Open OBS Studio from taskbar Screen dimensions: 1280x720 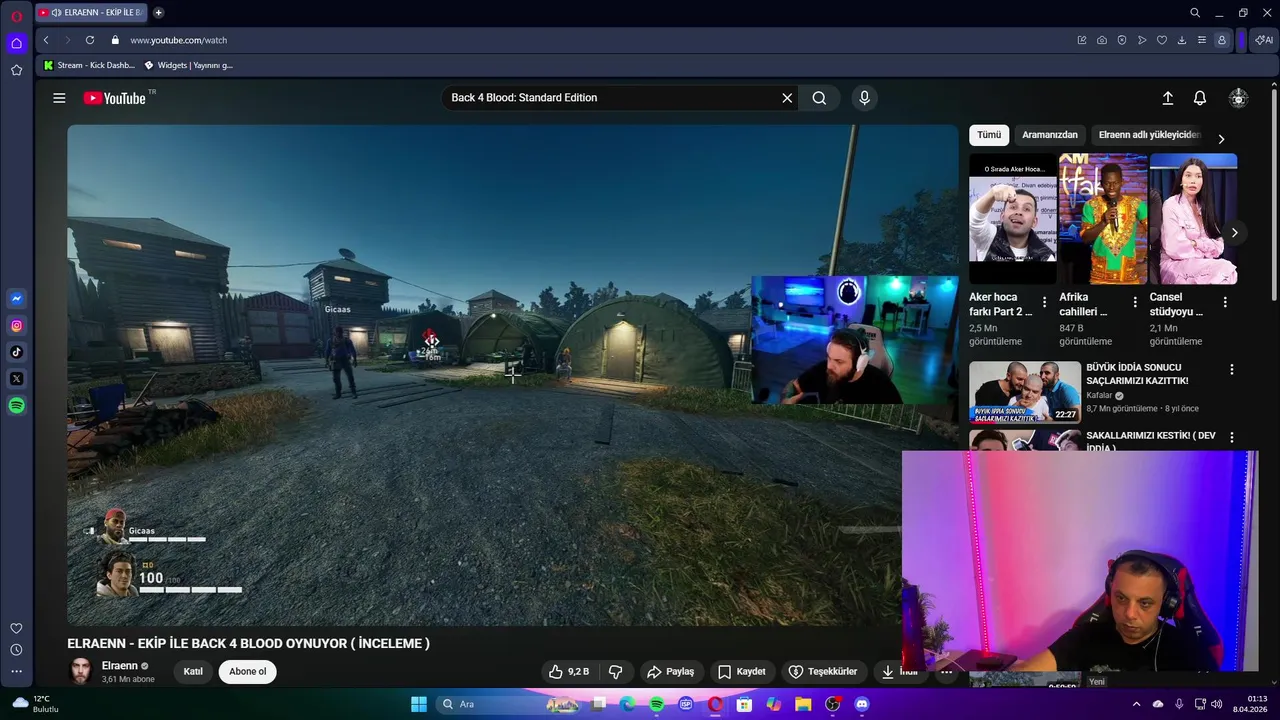click(833, 704)
